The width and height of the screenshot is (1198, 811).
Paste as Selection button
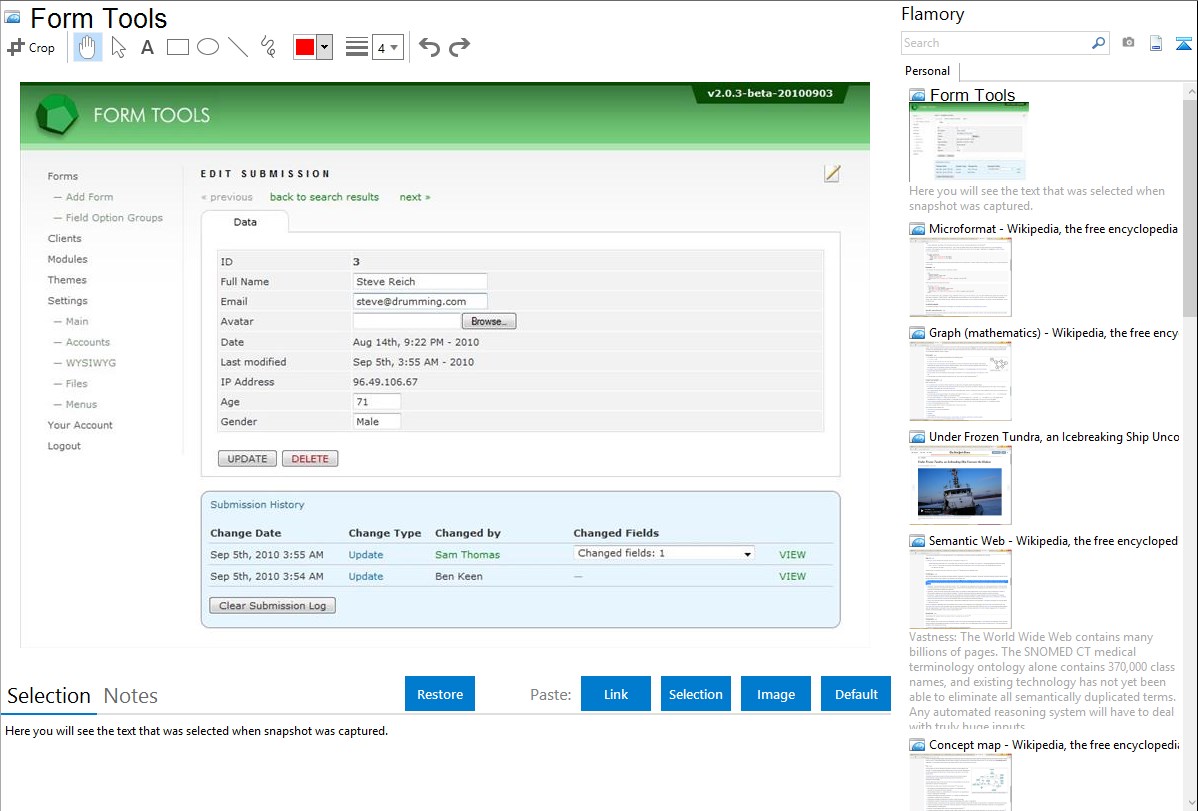point(696,694)
